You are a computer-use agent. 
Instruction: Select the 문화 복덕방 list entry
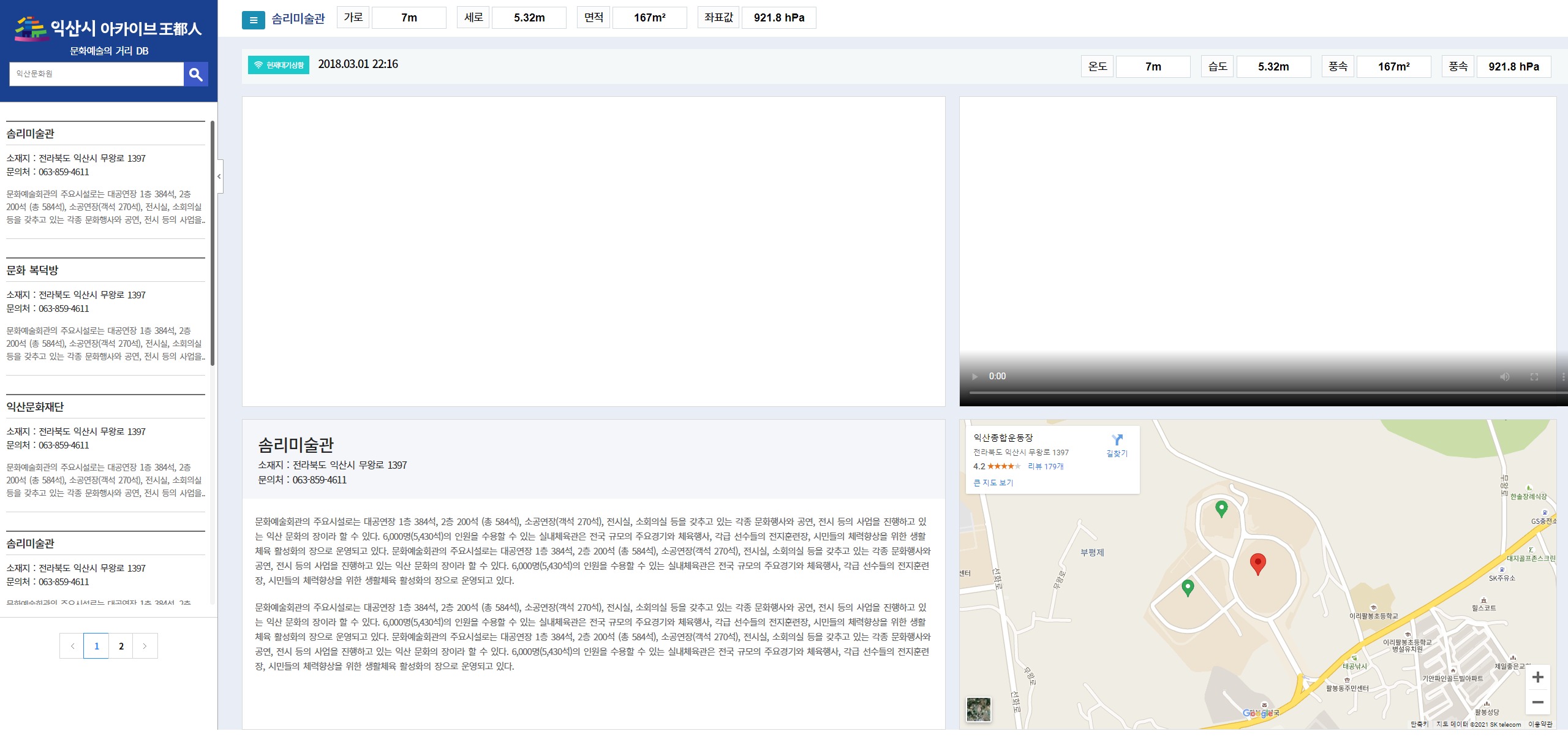32,270
